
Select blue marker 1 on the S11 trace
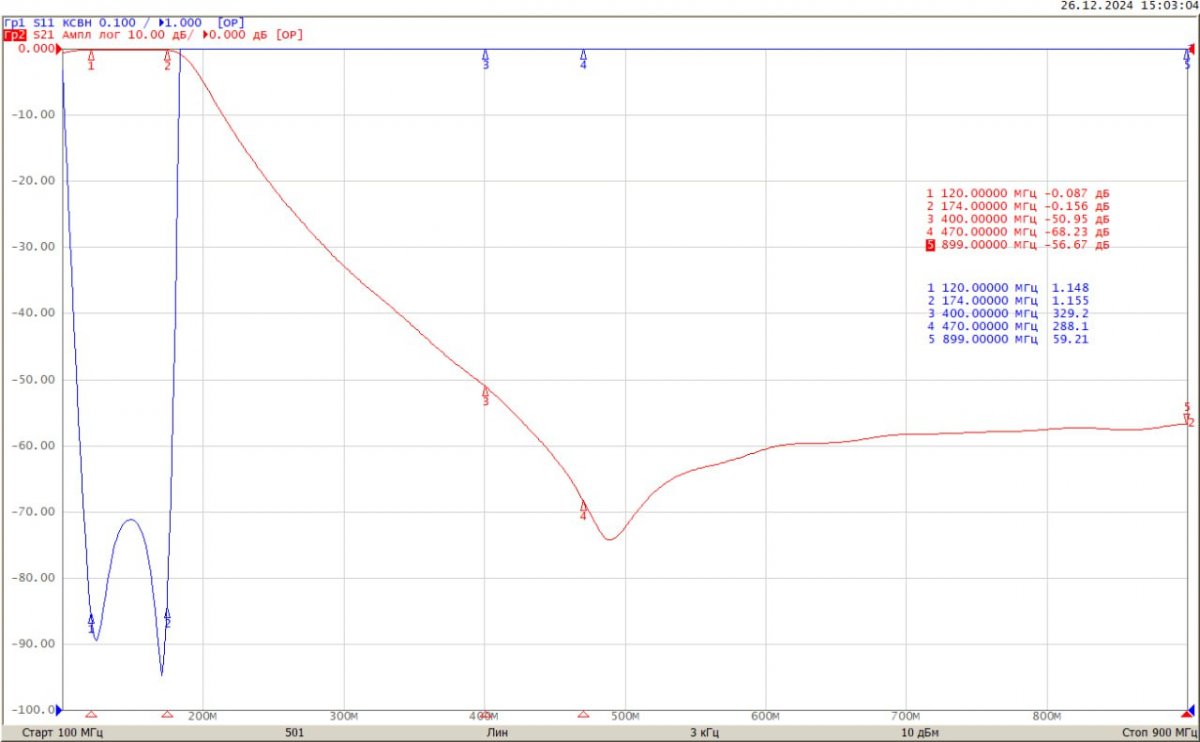(91, 623)
